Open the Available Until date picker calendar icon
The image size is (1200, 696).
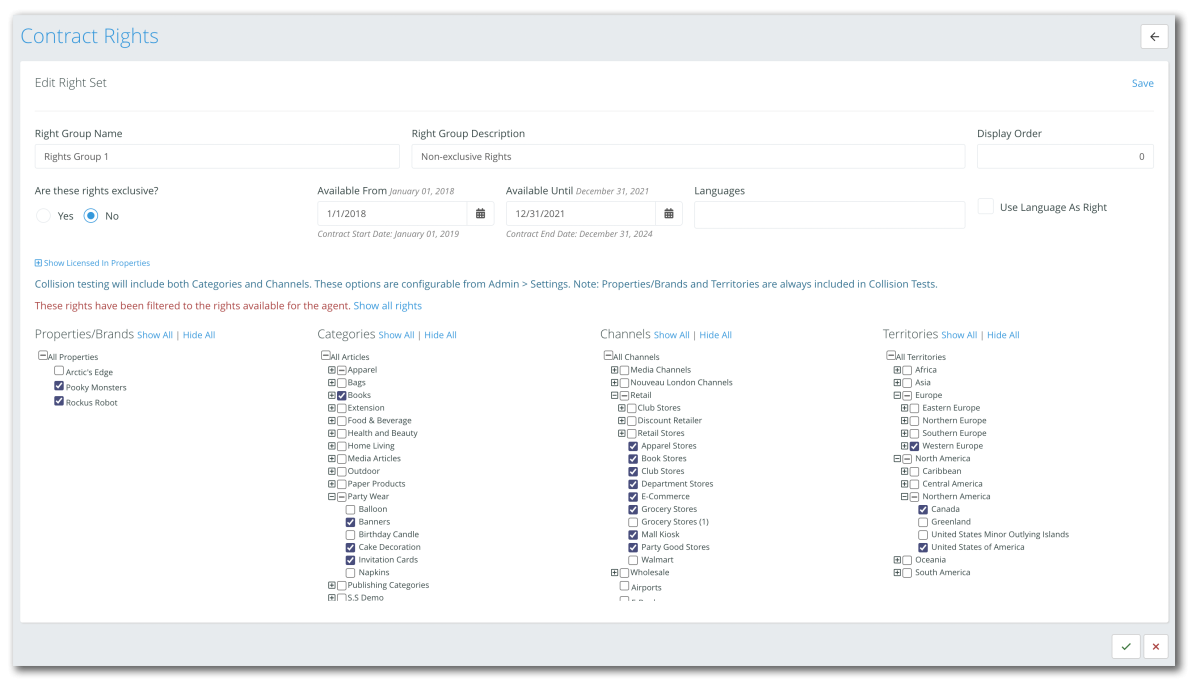[x=668, y=213]
